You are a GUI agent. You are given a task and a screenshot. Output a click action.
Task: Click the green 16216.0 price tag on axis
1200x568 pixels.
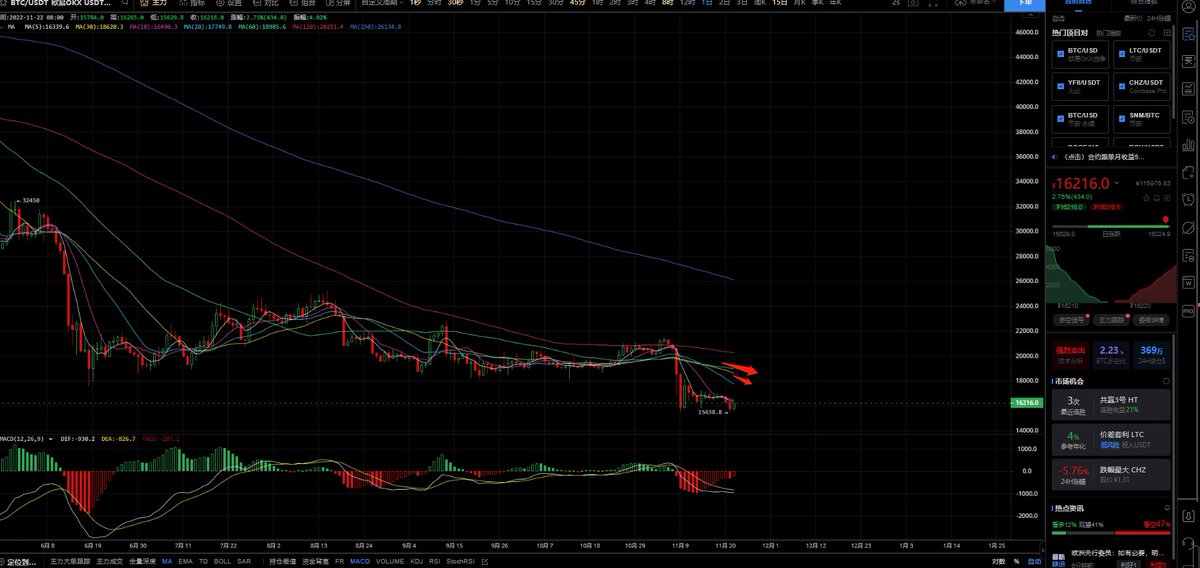(x=1027, y=403)
